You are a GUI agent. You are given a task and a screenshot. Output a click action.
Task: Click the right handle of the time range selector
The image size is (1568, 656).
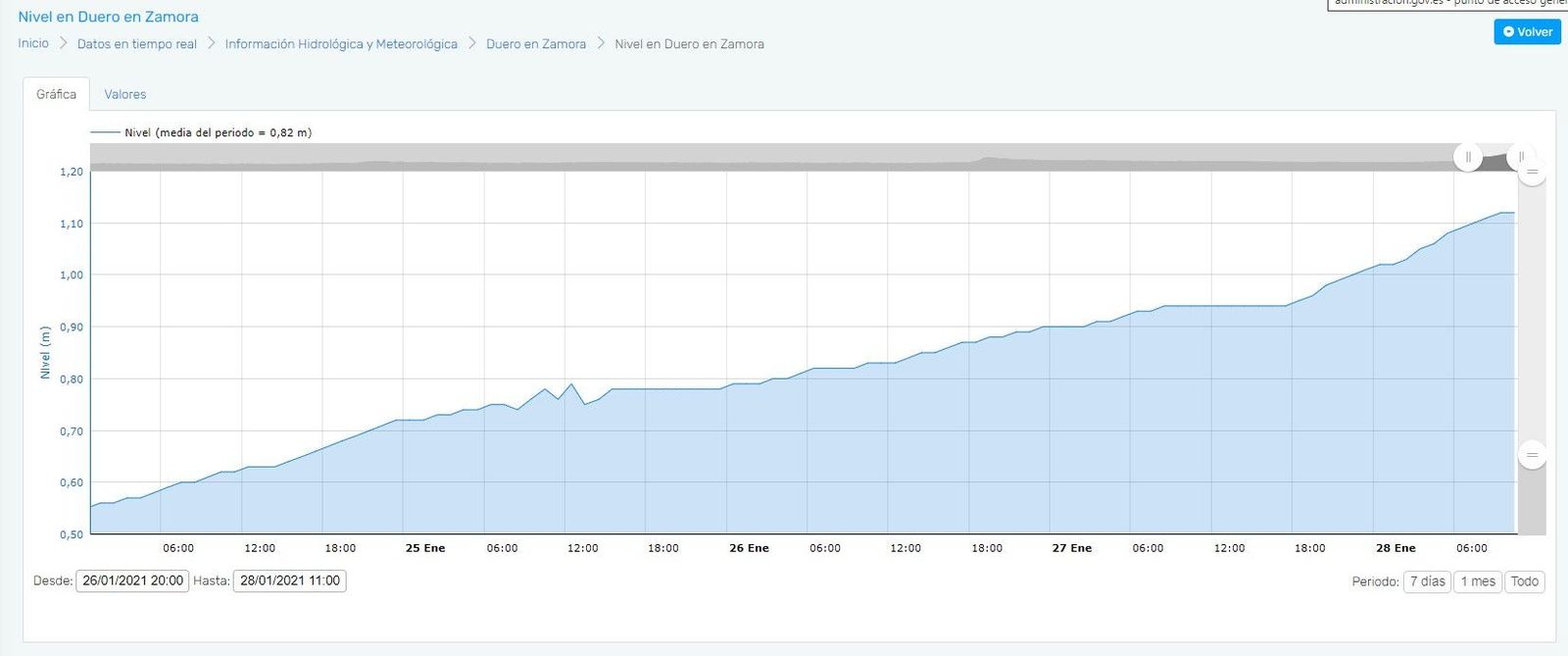(1521, 157)
